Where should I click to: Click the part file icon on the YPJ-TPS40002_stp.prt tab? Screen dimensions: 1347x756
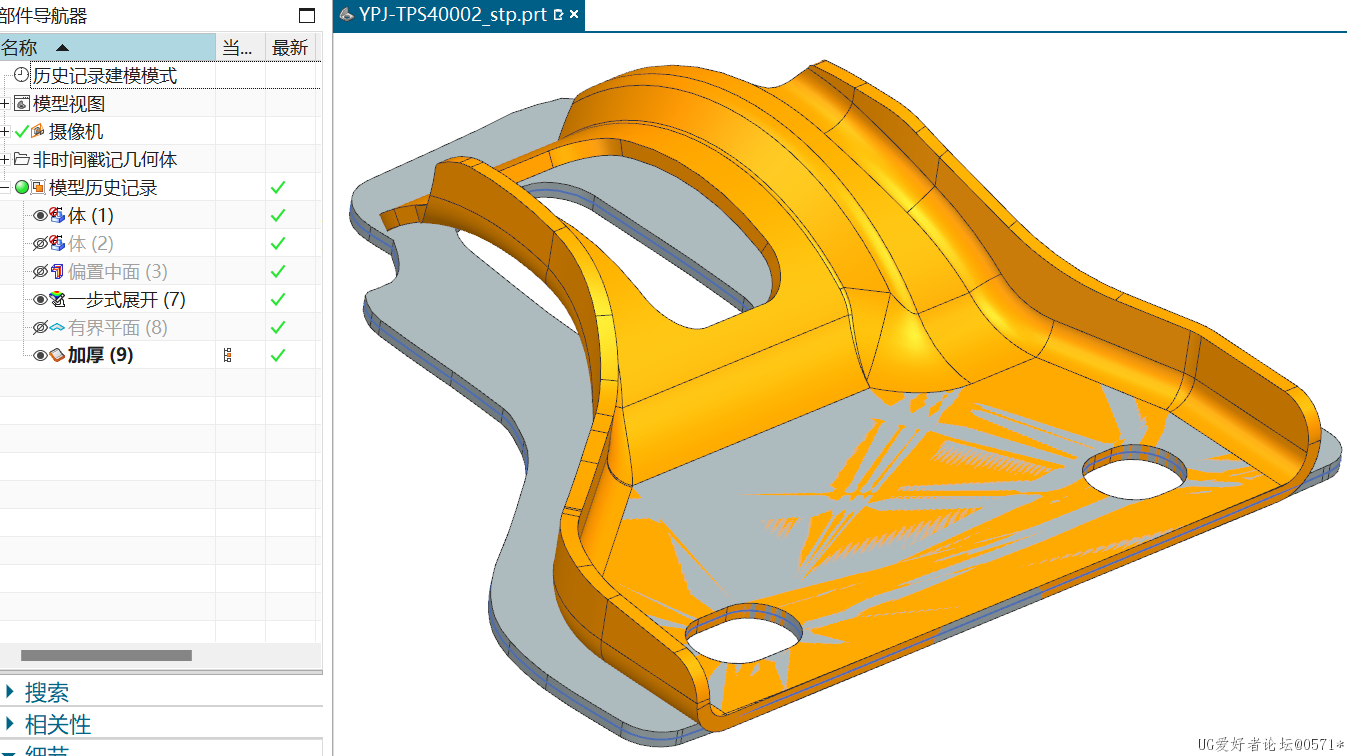click(x=347, y=15)
